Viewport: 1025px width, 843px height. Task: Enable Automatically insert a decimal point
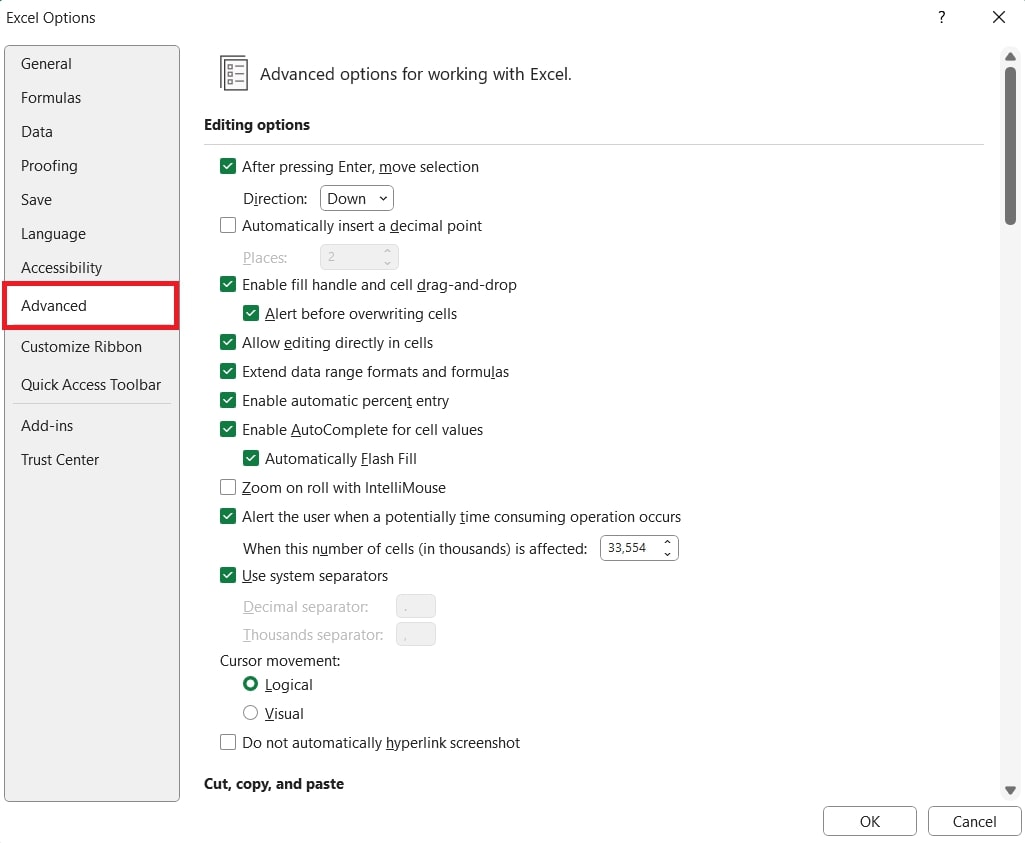tap(227, 225)
